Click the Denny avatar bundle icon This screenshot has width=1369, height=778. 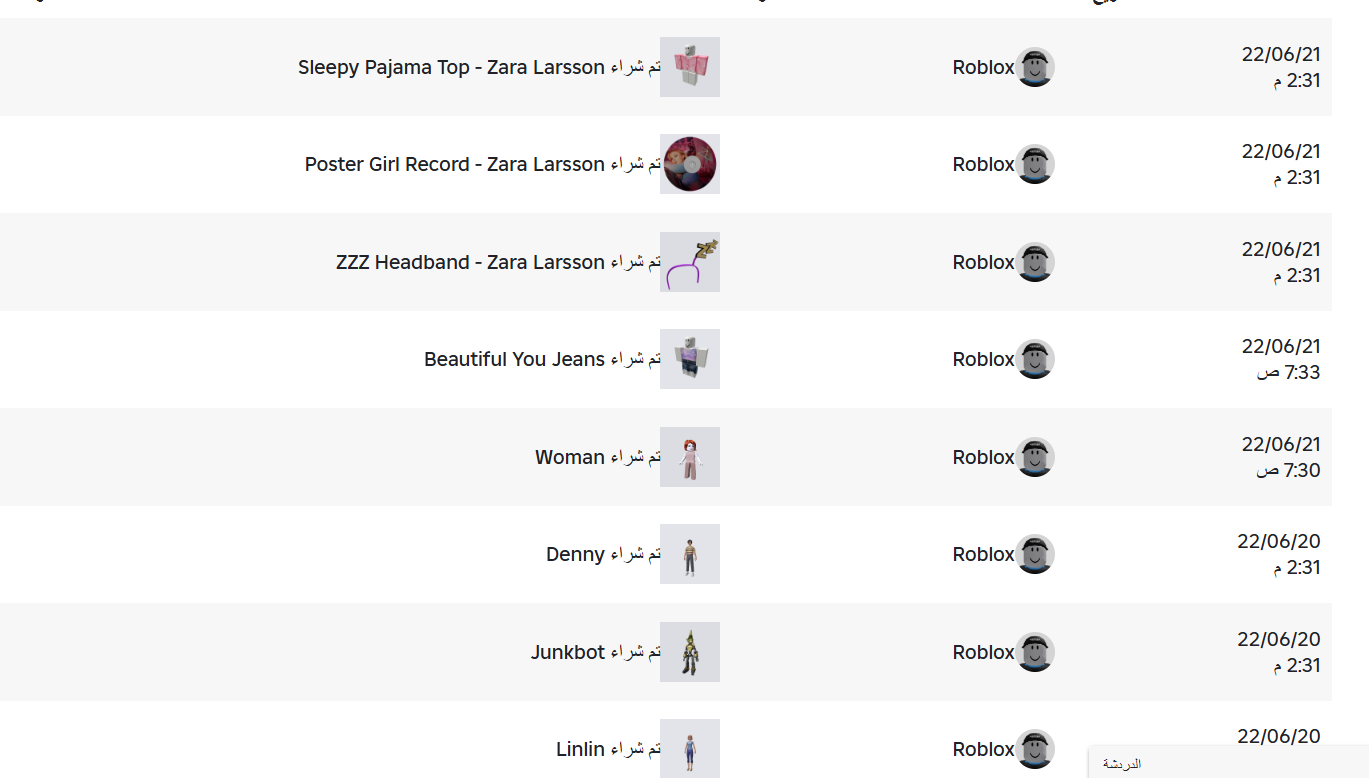[x=690, y=554]
